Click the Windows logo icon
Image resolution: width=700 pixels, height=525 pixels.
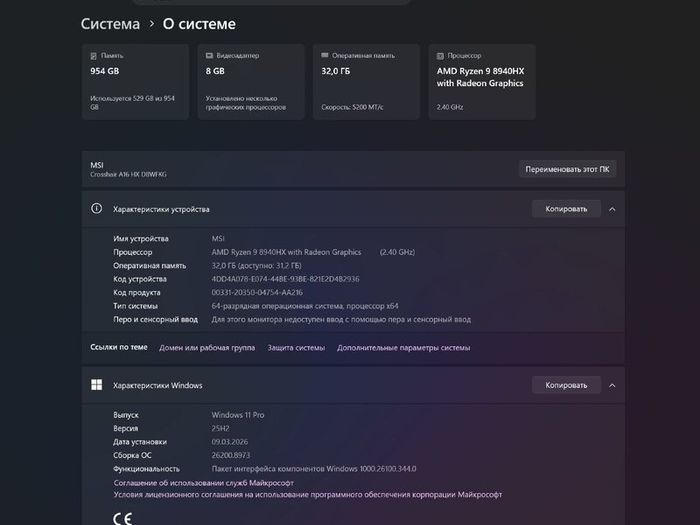(96, 385)
